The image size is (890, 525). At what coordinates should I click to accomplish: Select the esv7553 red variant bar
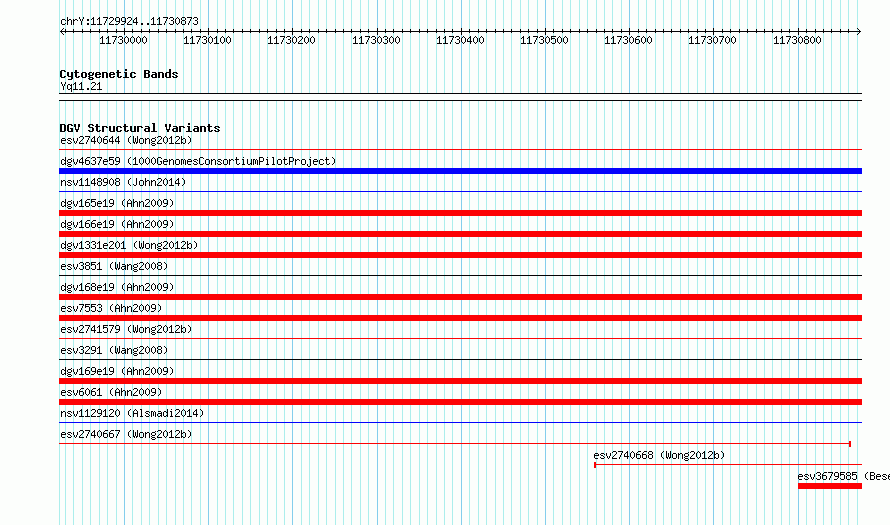[x=460, y=318]
